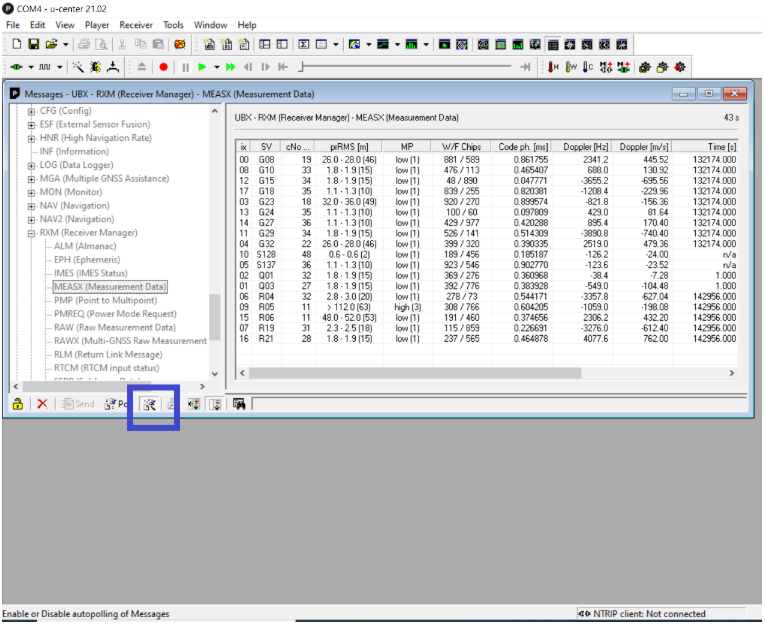This screenshot has height=624, width=765.
Task: Click the player position slider handle
Action: point(301,67)
